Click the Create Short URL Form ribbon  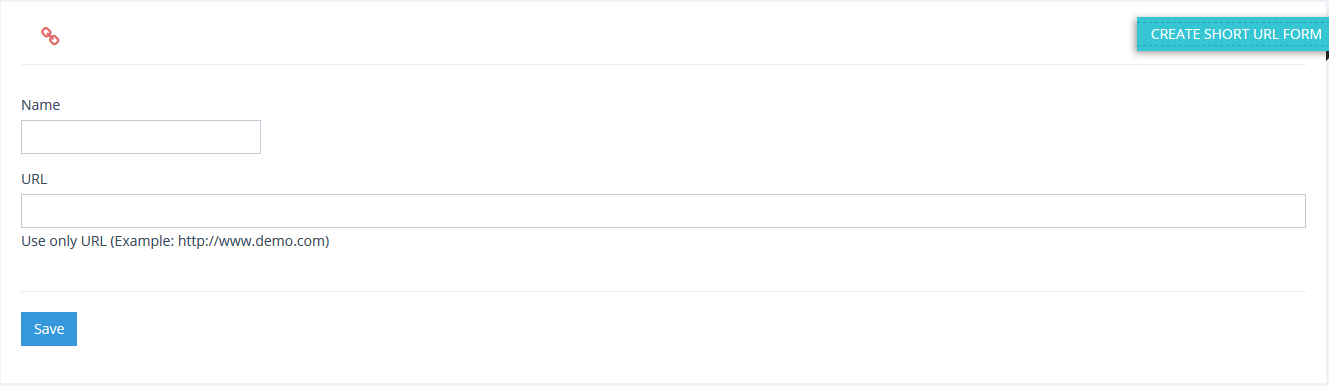(x=1233, y=34)
